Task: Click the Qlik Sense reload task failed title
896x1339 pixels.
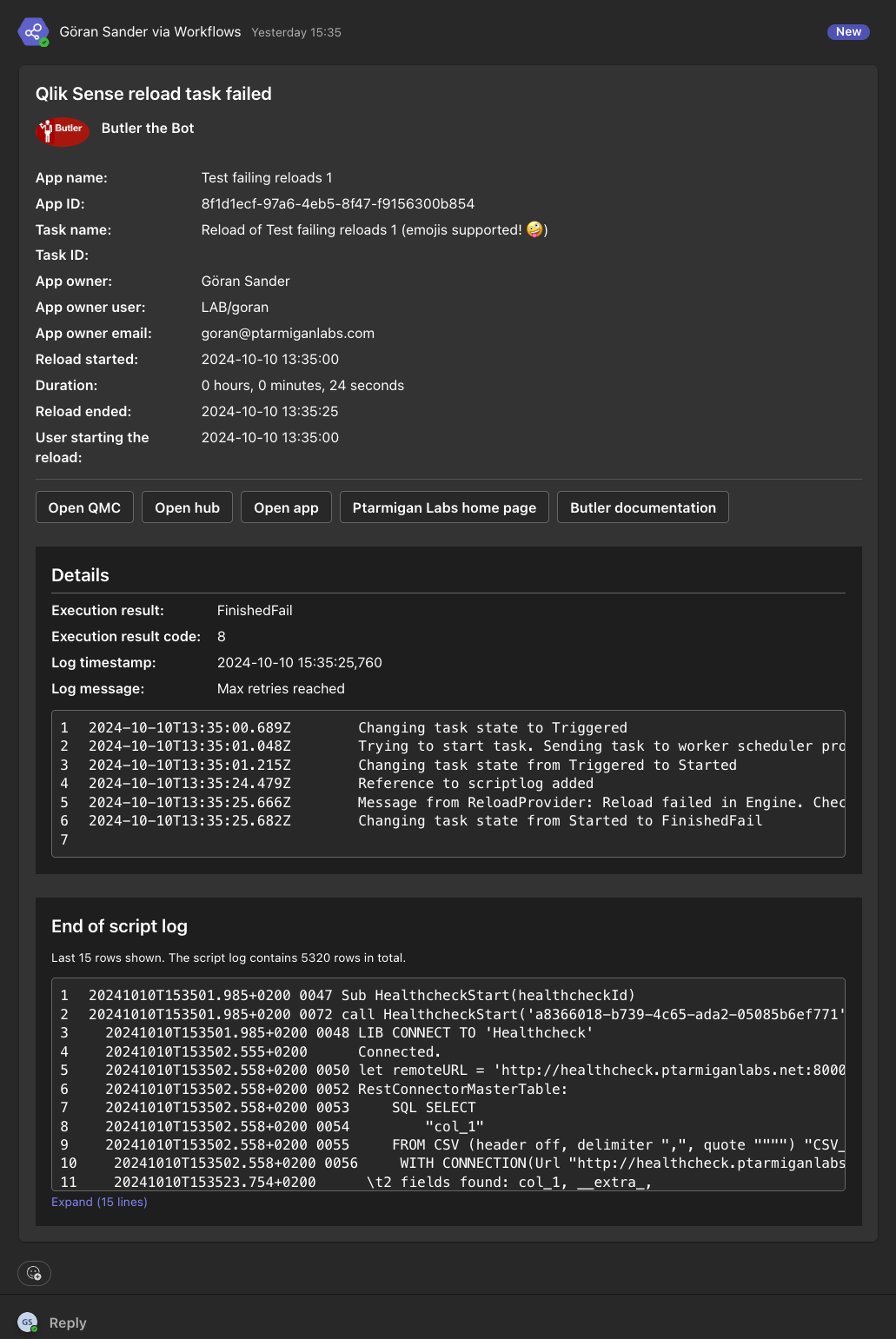Action: coord(154,94)
